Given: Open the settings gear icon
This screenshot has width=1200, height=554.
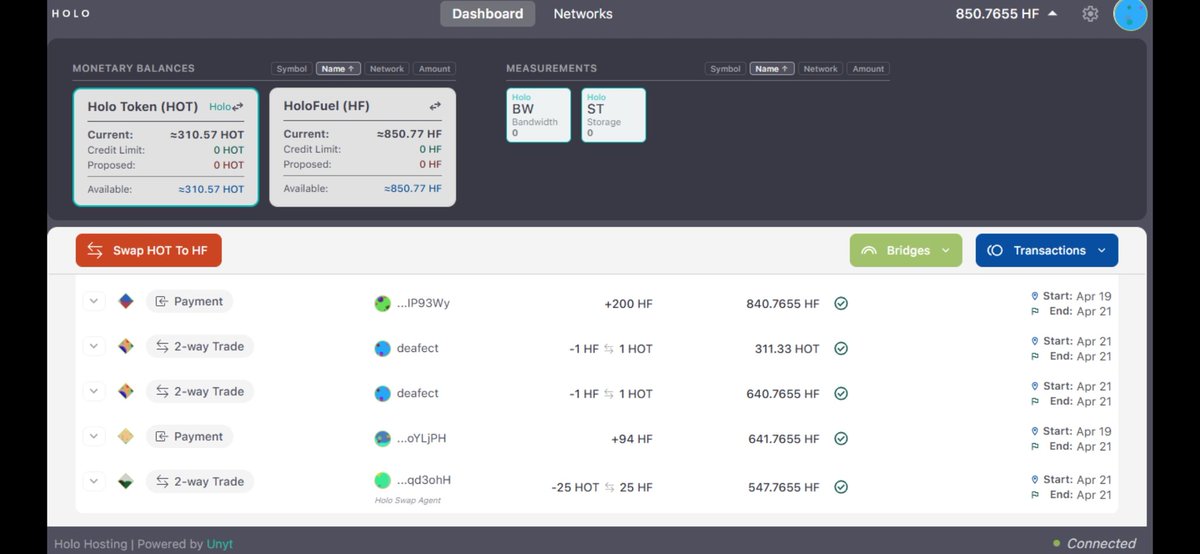Looking at the screenshot, I should [1090, 14].
